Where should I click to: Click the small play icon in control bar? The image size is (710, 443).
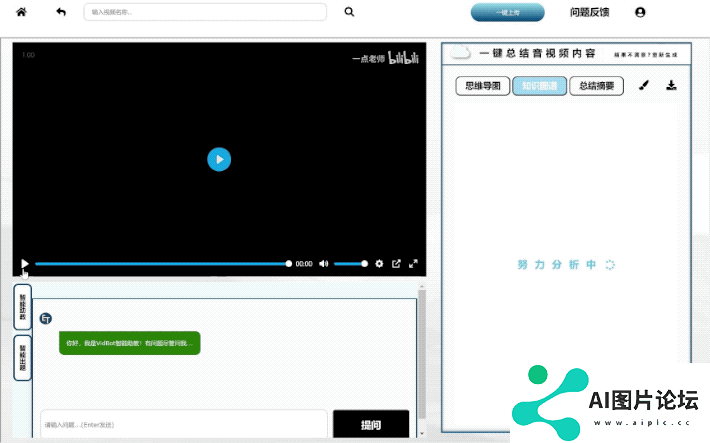[x=24, y=263]
